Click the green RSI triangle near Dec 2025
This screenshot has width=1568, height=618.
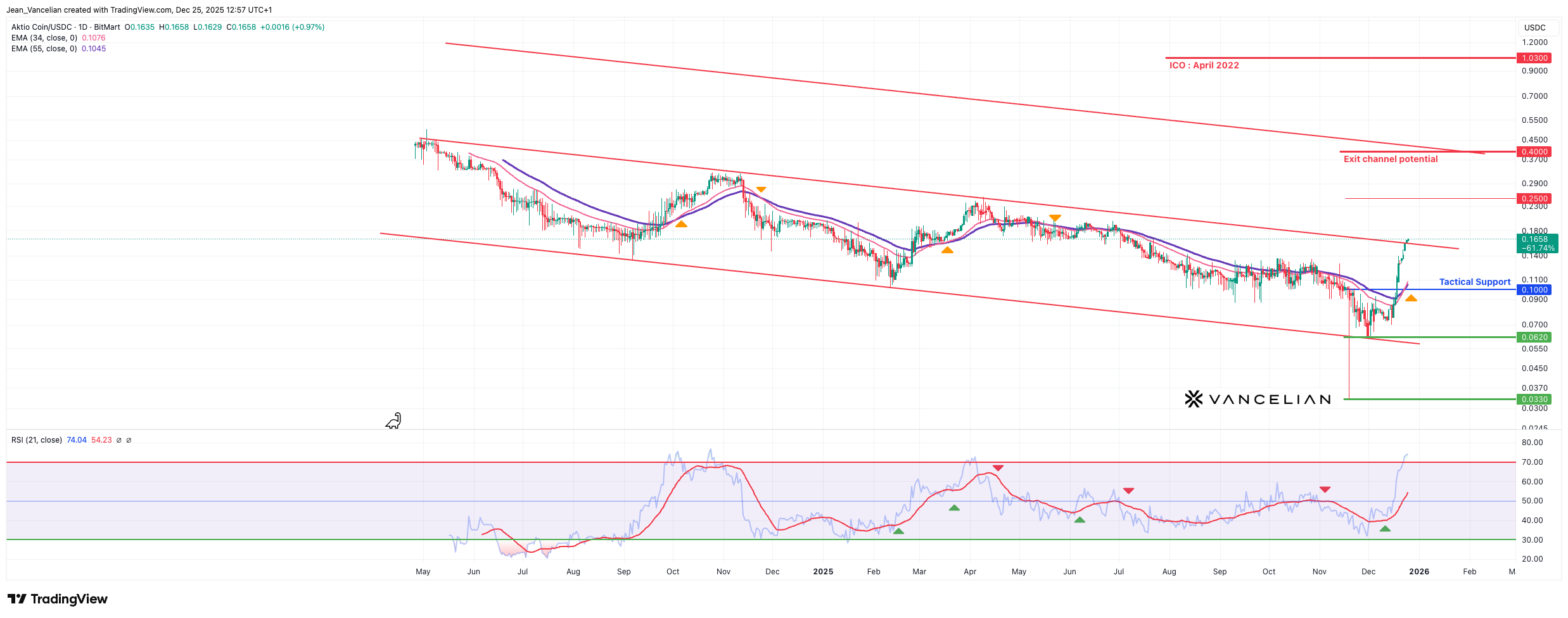point(1385,529)
